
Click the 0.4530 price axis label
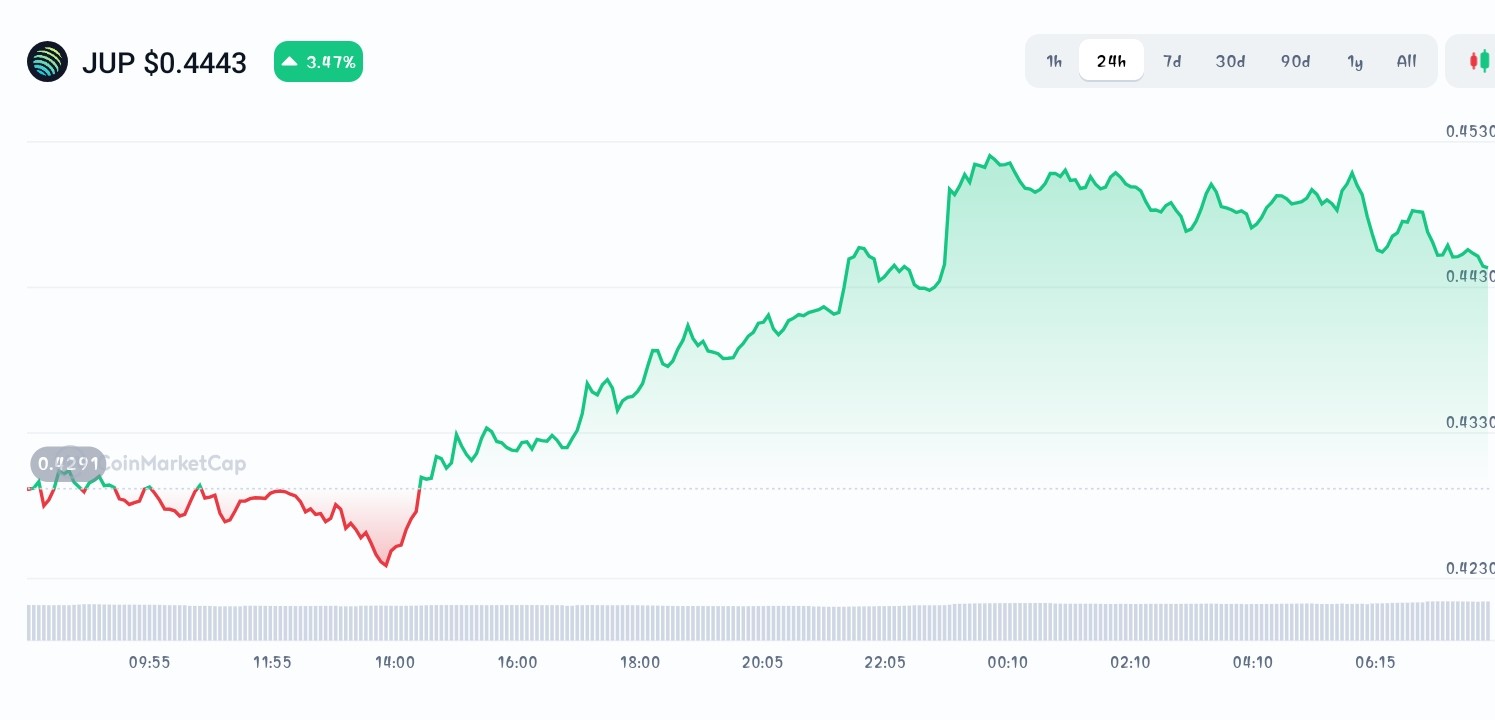click(x=1469, y=131)
